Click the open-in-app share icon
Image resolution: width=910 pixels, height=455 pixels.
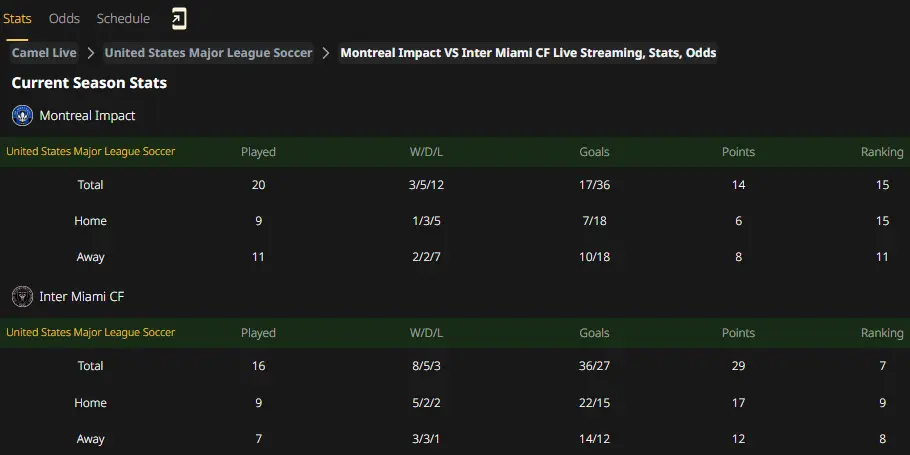tap(179, 19)
